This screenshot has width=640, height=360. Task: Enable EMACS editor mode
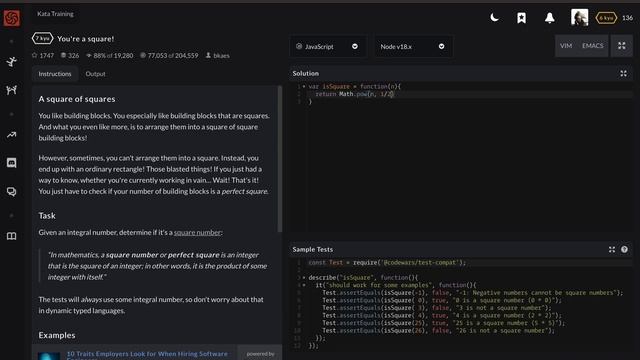pyautogui.click(x=592, y=46)
